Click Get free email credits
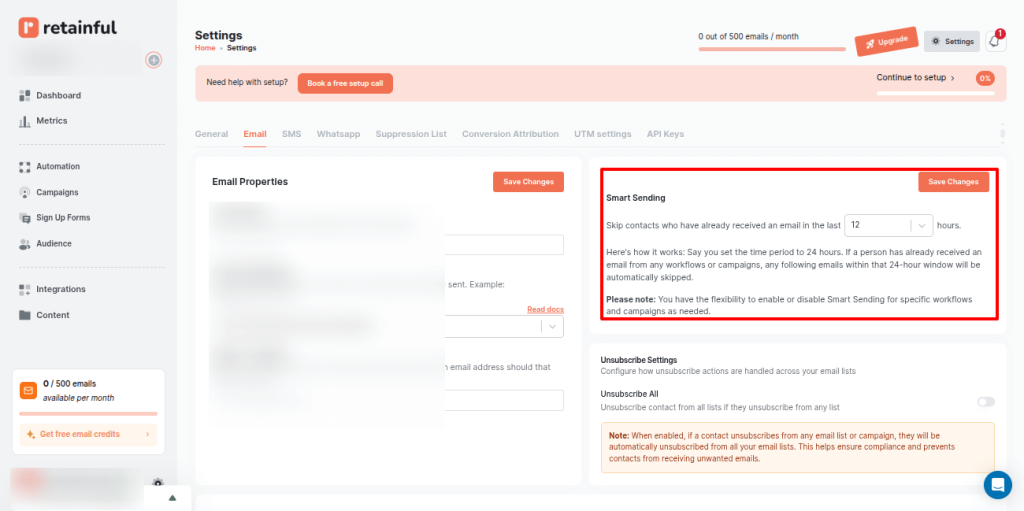This screenshot has height=511, width=1024. coord(88,434)
